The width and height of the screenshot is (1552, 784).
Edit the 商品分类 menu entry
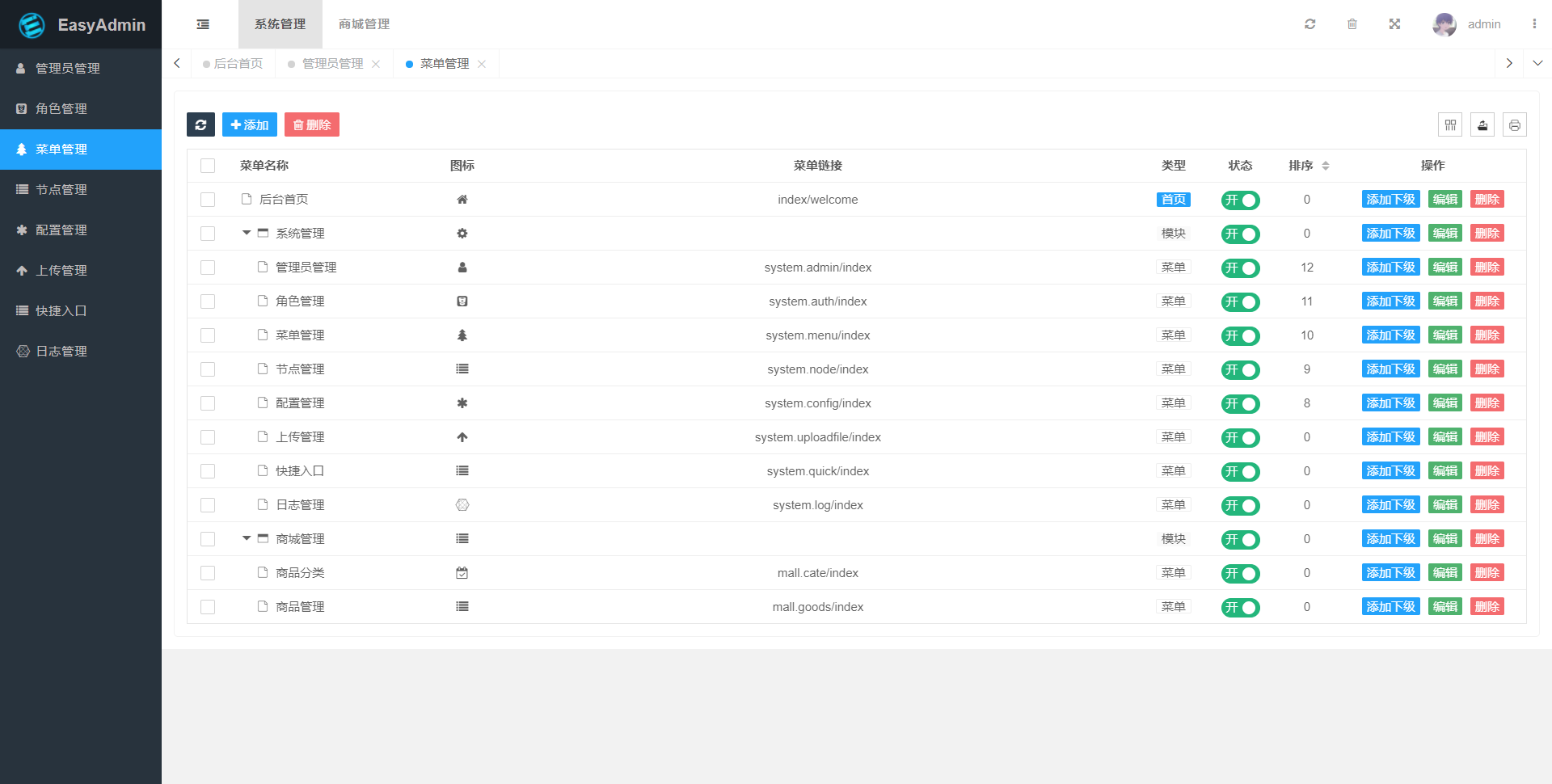pyautogui.click(x=1444, y=572)
